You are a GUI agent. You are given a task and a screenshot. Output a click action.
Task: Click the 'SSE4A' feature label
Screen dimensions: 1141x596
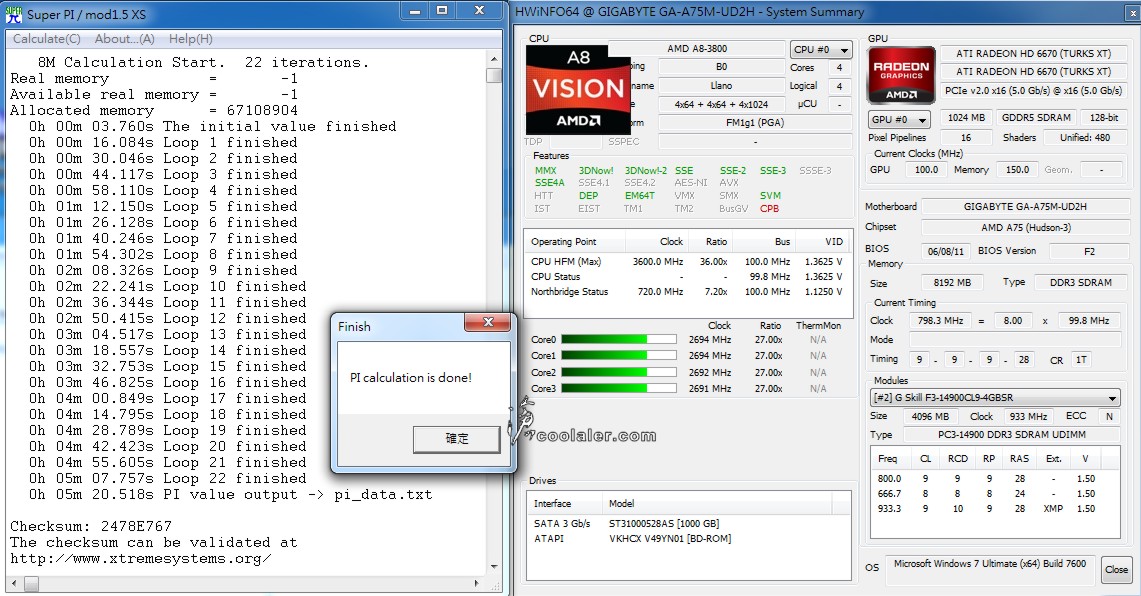coord(549,183)
